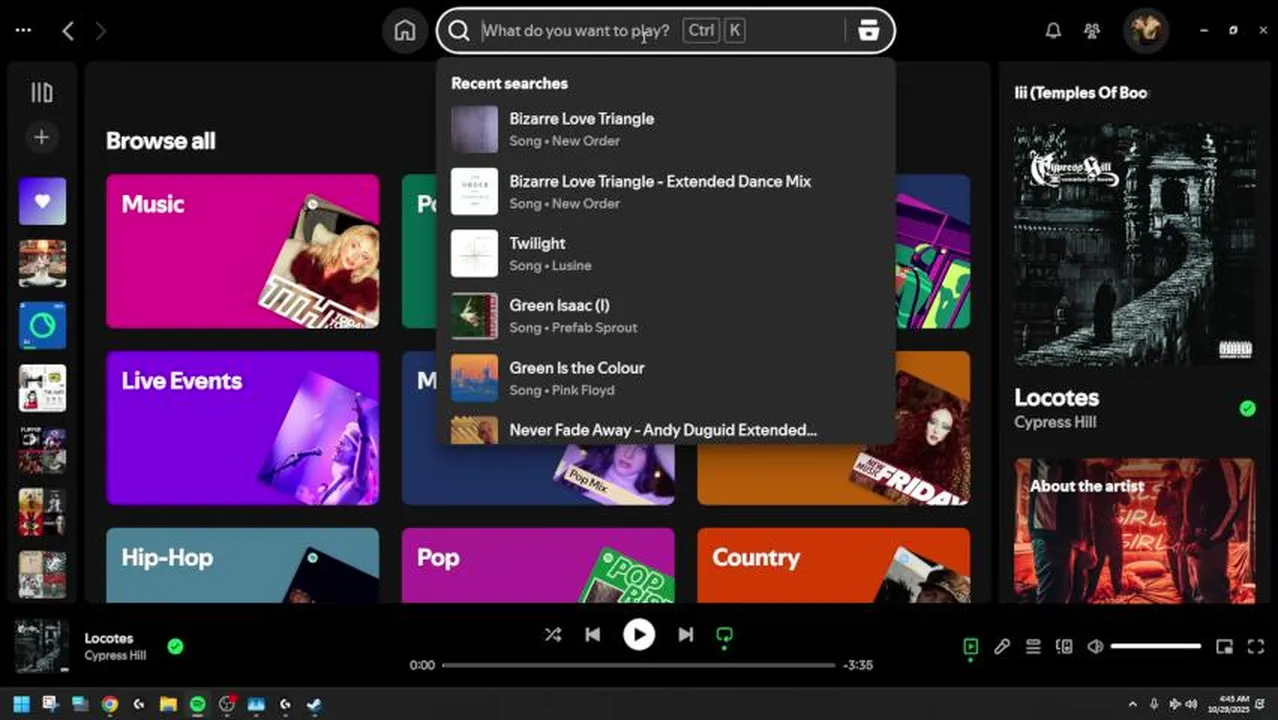Viewport: 1278px width, 720px height.
Task: Open the mini player
Action: (x=1224, y=647)
